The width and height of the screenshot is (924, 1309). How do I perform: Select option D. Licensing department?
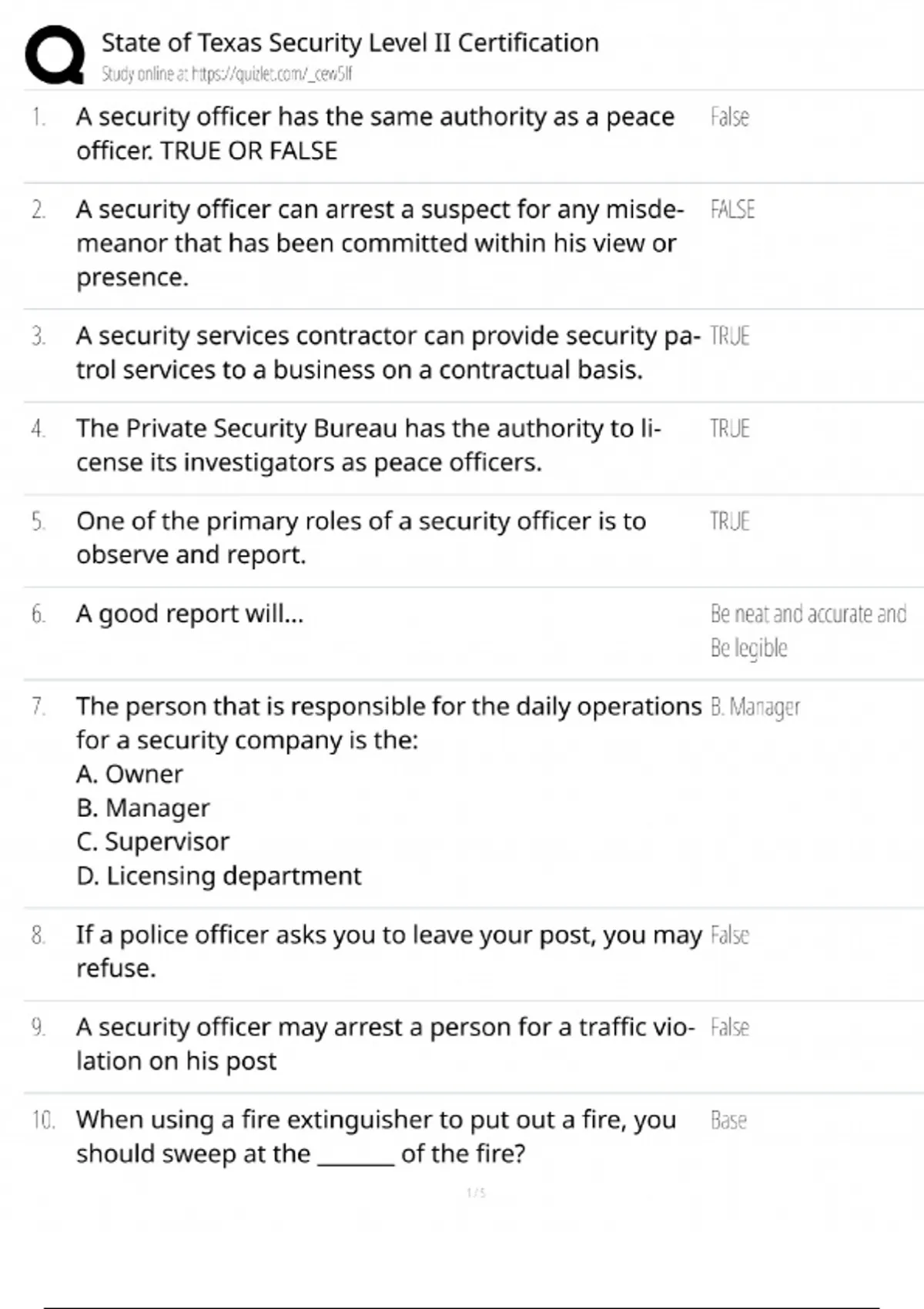point(218,875)
